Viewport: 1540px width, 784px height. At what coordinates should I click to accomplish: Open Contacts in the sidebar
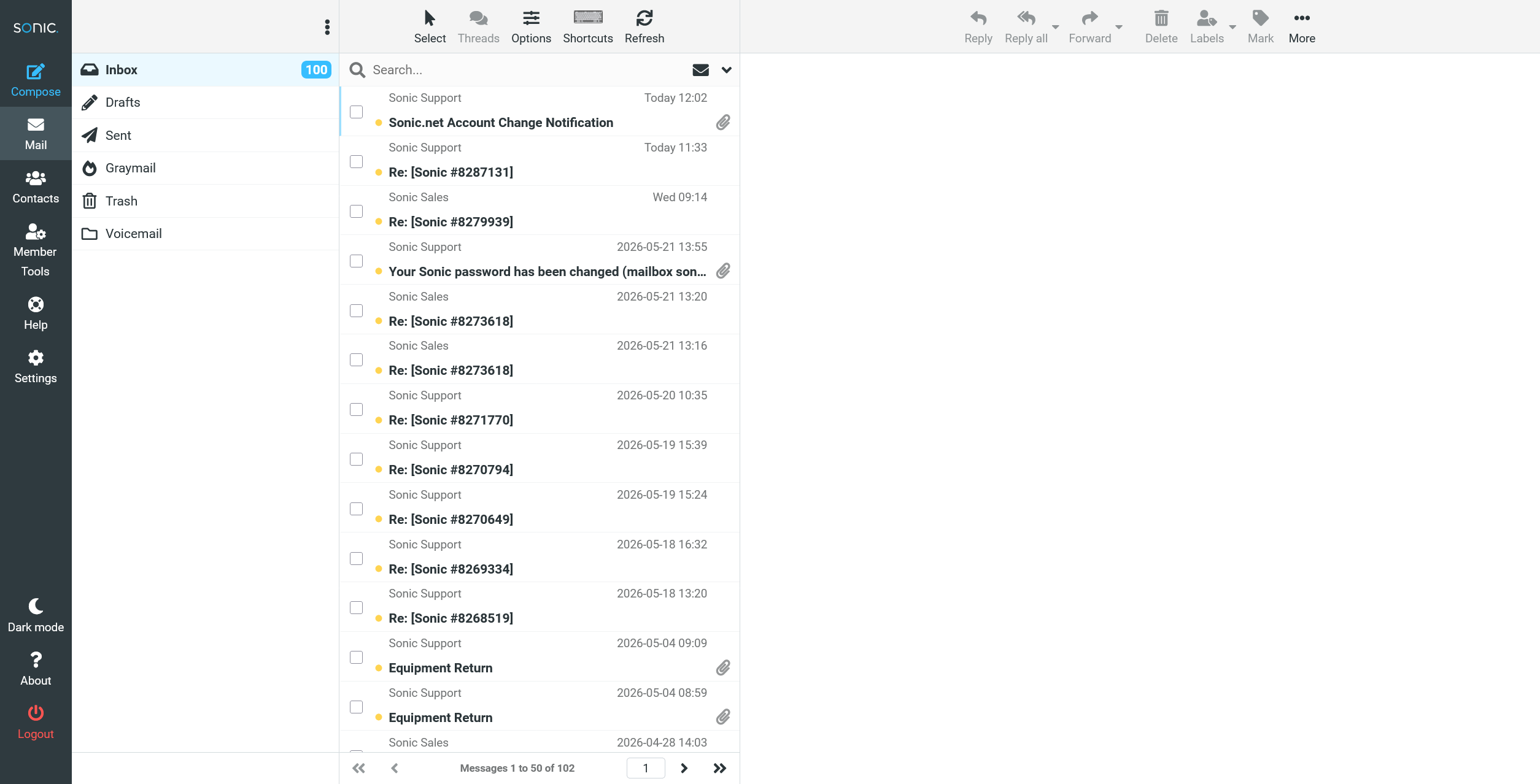[x=36, y=187]
